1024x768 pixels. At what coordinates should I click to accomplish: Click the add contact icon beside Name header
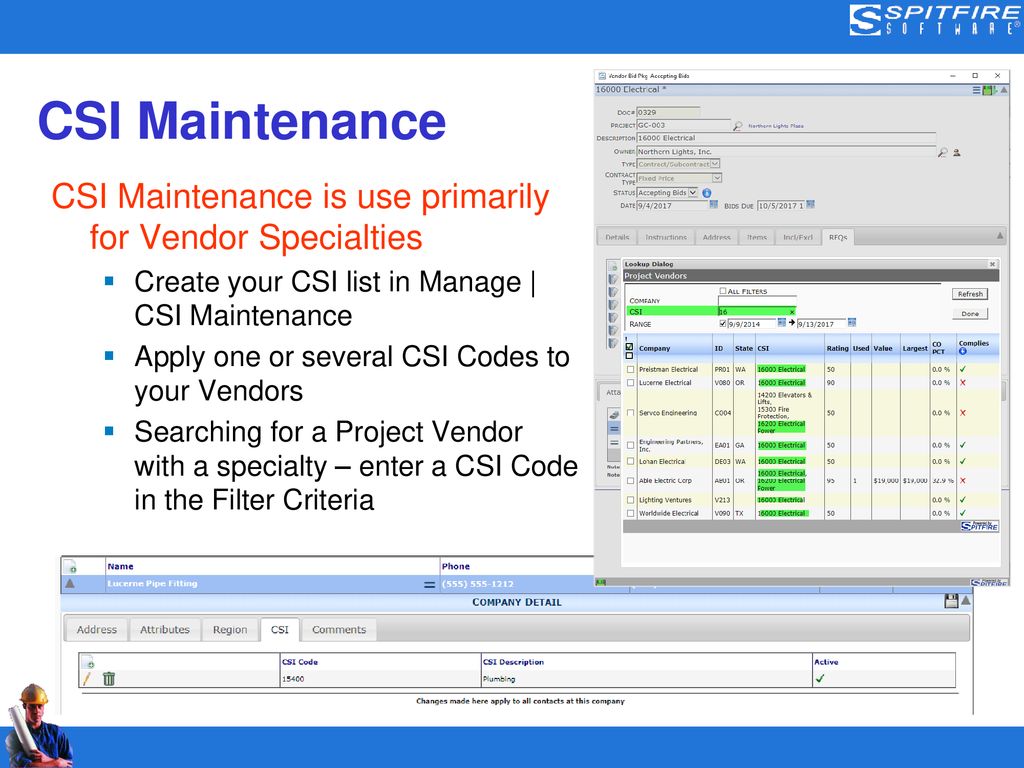click(71, 567)
